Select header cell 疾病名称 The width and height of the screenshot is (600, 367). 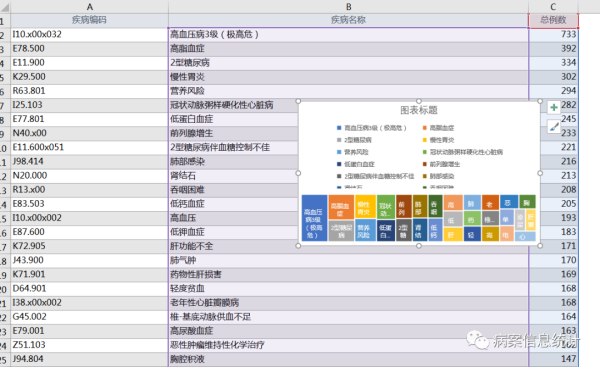[x=349, y=20]
